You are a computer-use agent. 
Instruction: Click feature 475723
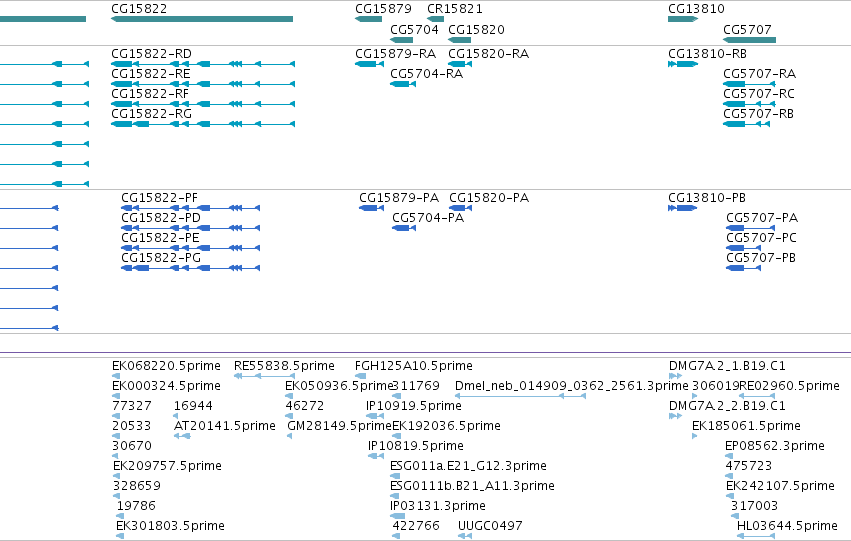pos(730,476)
